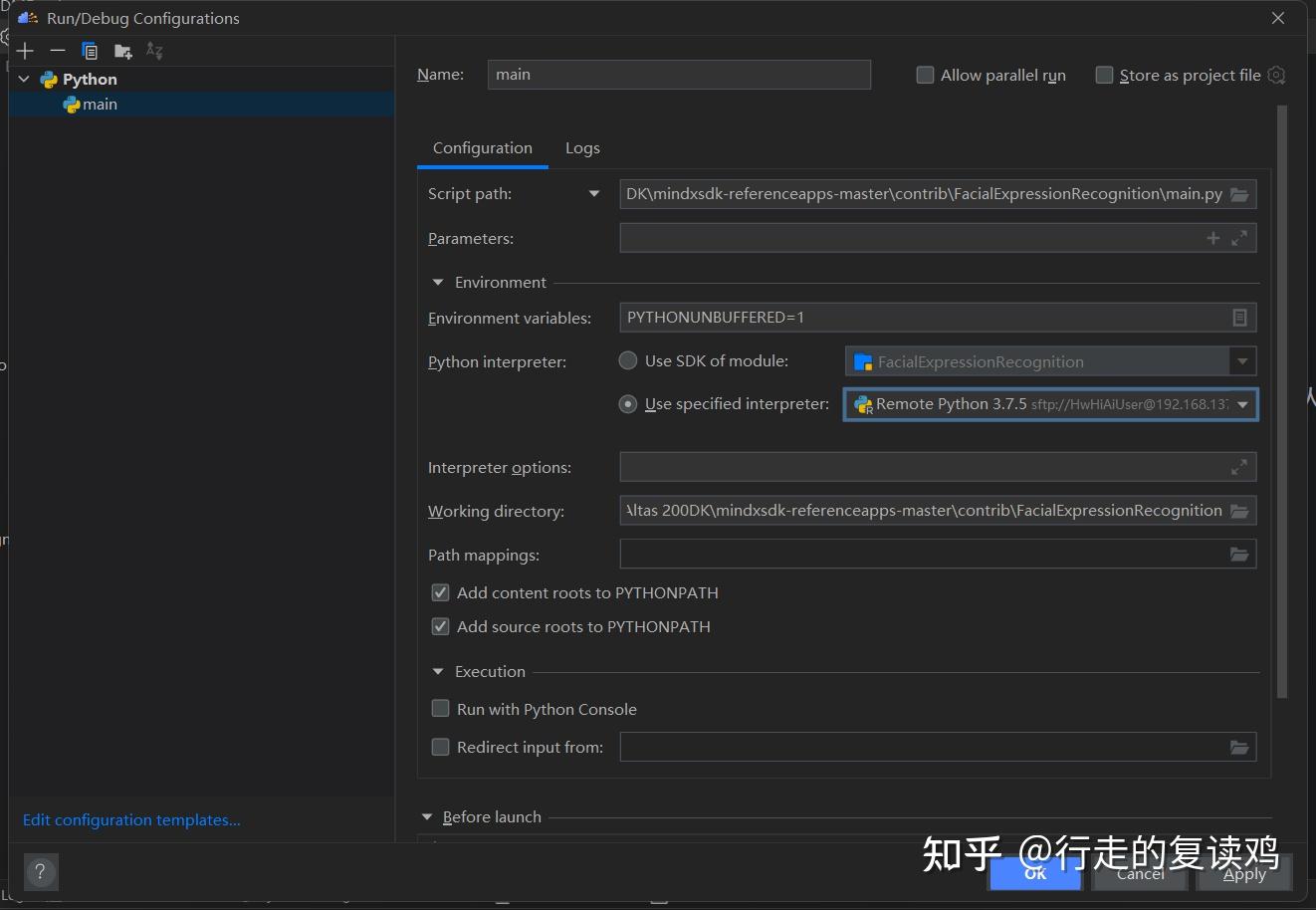Insert macro in Parameters field
1316x910 pixels.
[x=1212, y=238]
